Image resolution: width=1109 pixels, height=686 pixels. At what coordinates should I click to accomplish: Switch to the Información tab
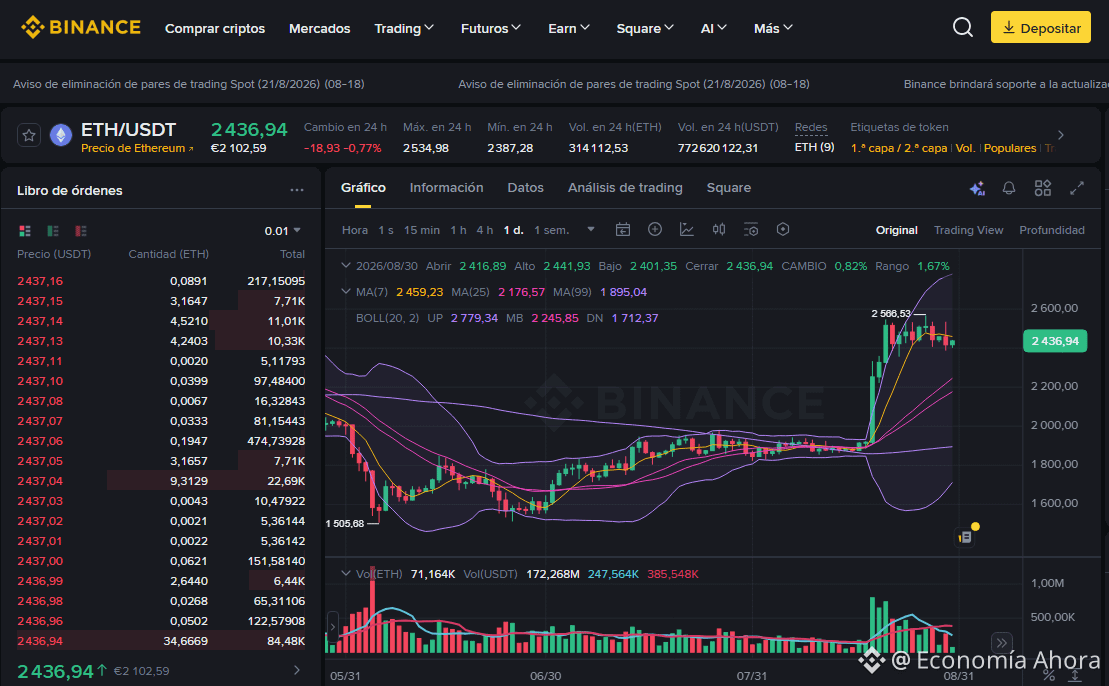pyautogui.click(x=446, y=187)
